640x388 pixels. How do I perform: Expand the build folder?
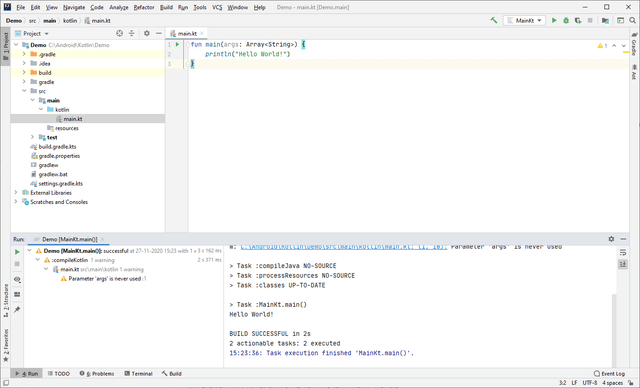coord(24,73)
